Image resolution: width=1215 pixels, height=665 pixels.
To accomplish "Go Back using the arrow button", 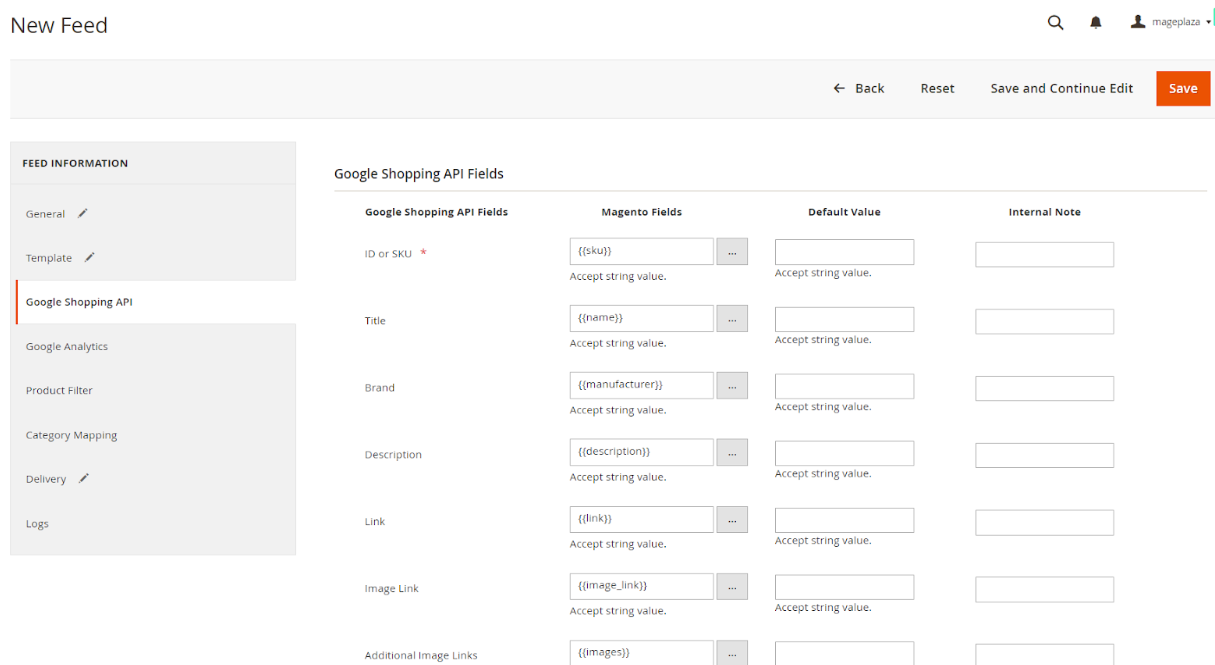I will (x=859, y=88).
